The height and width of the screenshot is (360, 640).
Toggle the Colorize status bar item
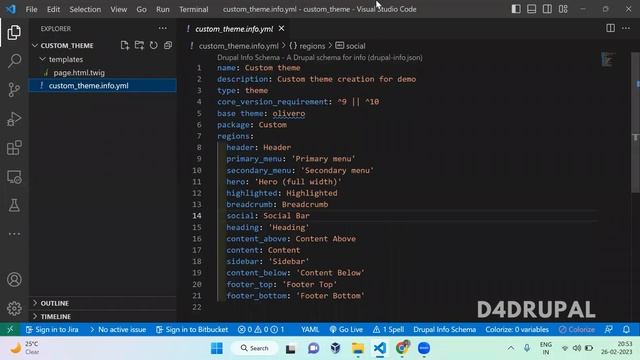(576, 329)
